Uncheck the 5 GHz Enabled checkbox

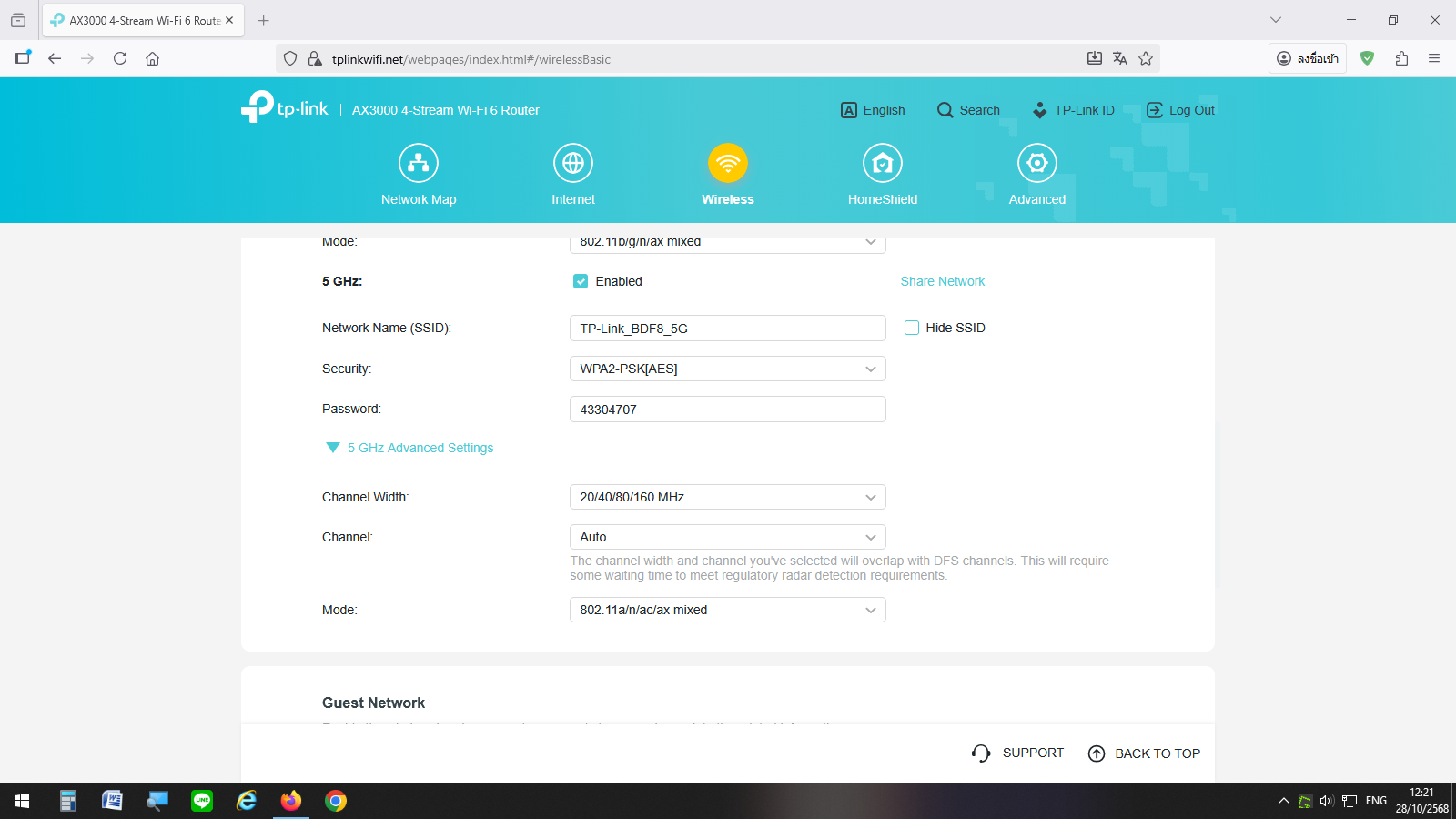(x=581, y=281)
